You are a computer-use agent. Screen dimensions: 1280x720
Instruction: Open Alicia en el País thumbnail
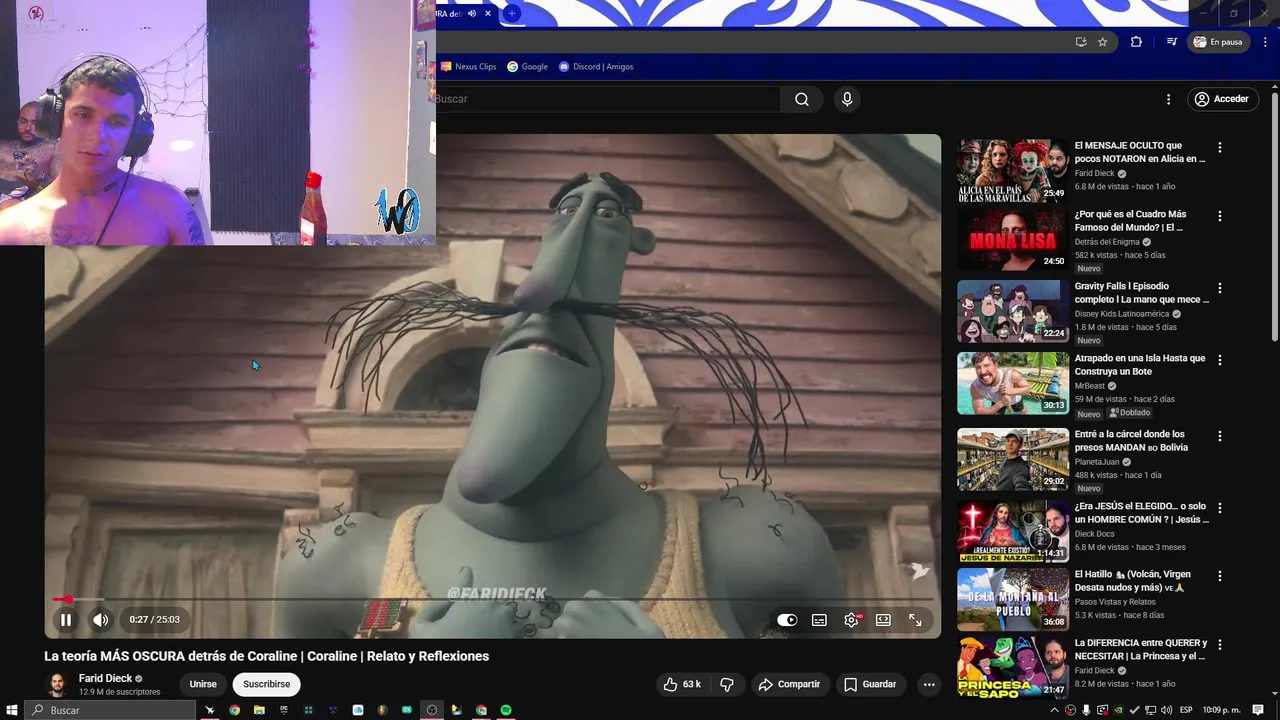[x=1013, y=171]
